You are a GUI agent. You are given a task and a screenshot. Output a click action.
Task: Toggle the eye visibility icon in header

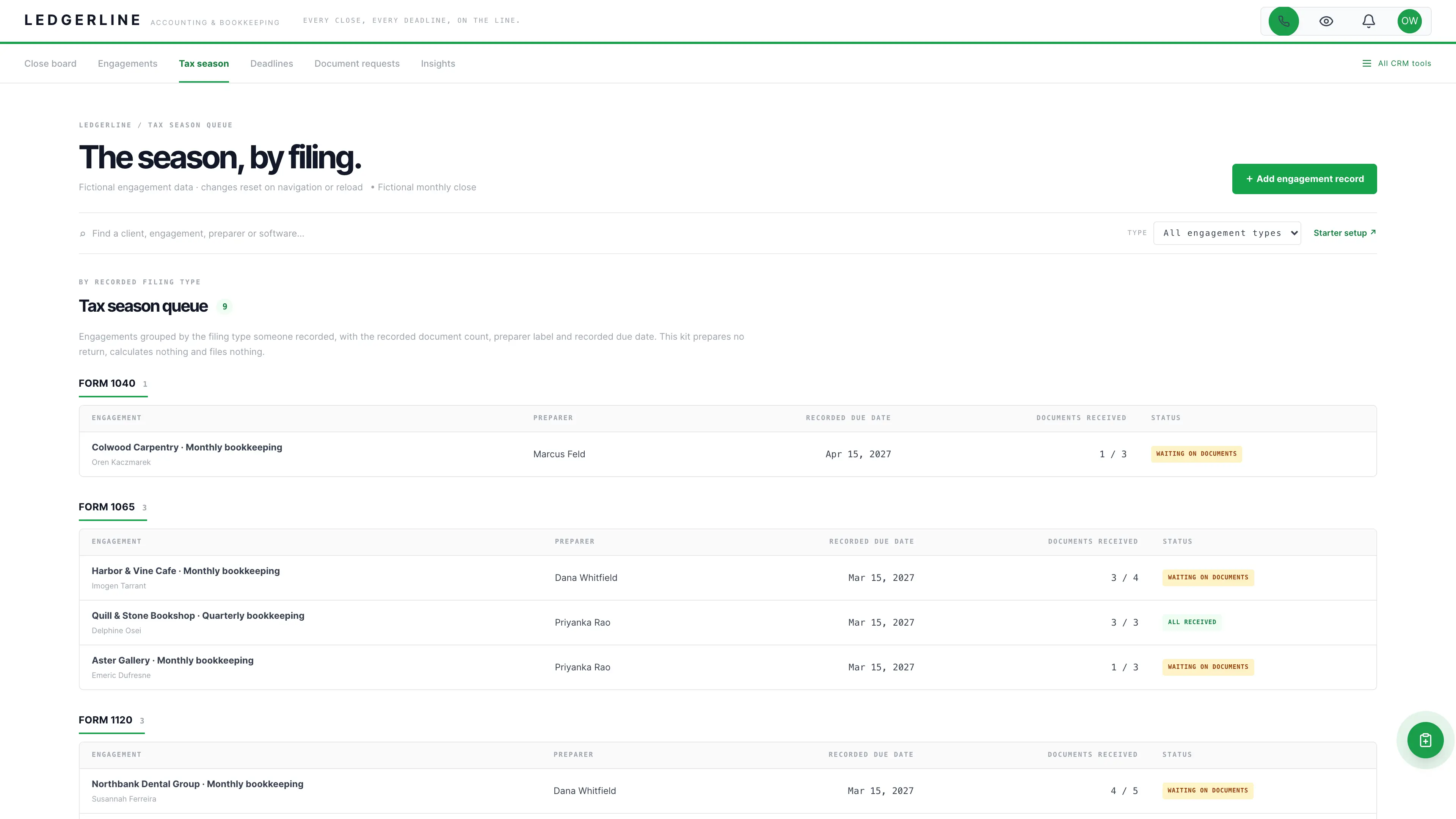point(1326,21)
